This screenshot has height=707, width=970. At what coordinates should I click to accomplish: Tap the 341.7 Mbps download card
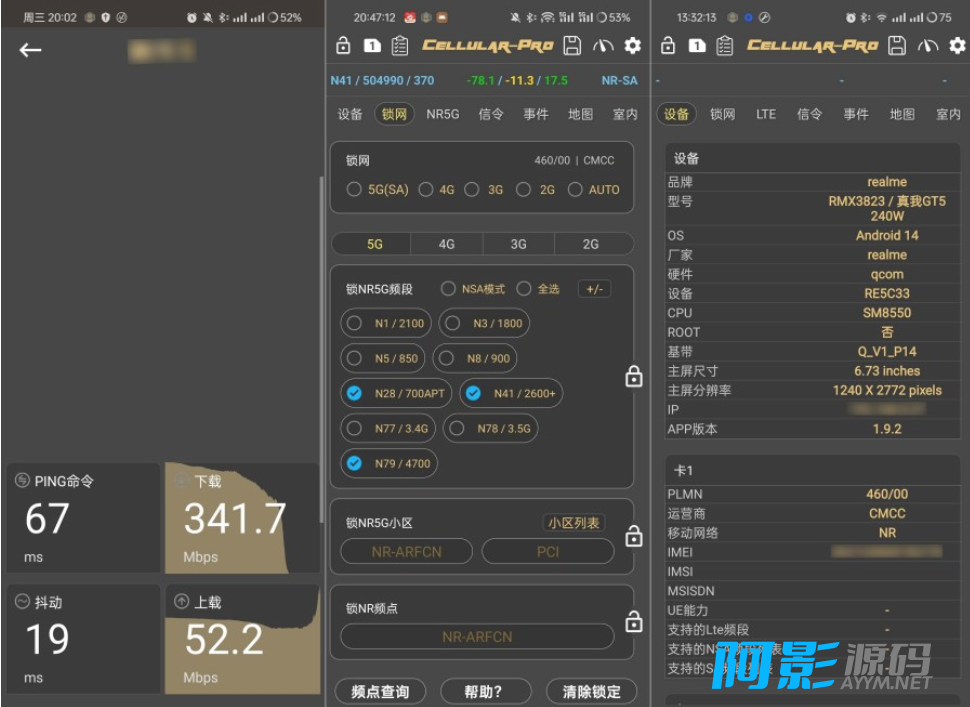[242, 517]
